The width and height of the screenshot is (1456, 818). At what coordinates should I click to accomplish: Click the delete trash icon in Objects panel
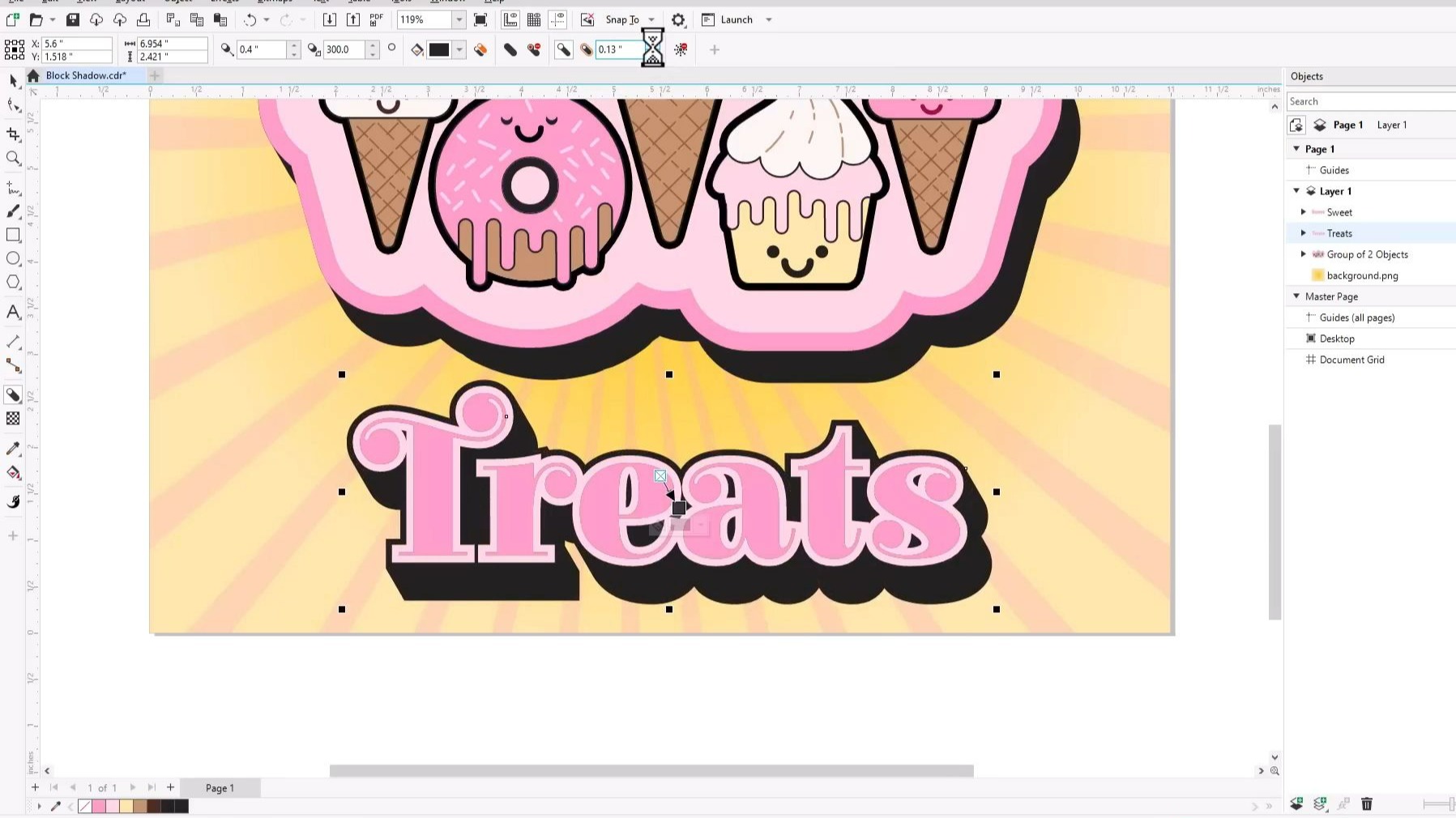pos(1367,803)
